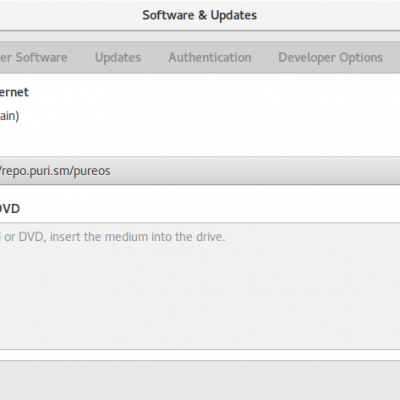The image size is (400, 400).
Task: Click the word "DVD" in the medium instructions
Action: click(x=31, y=237)
